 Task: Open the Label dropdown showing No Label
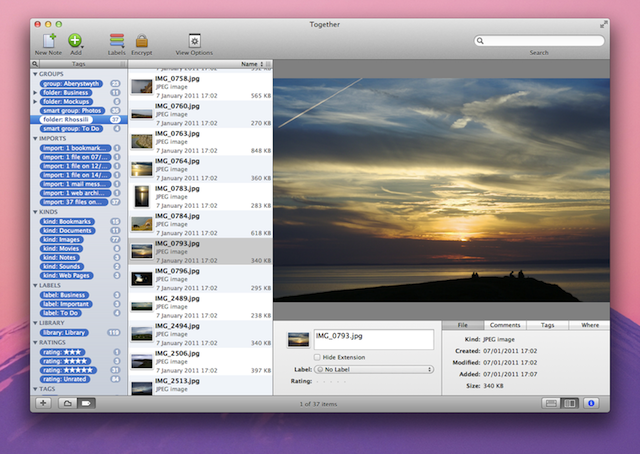[x=374, y=369]
